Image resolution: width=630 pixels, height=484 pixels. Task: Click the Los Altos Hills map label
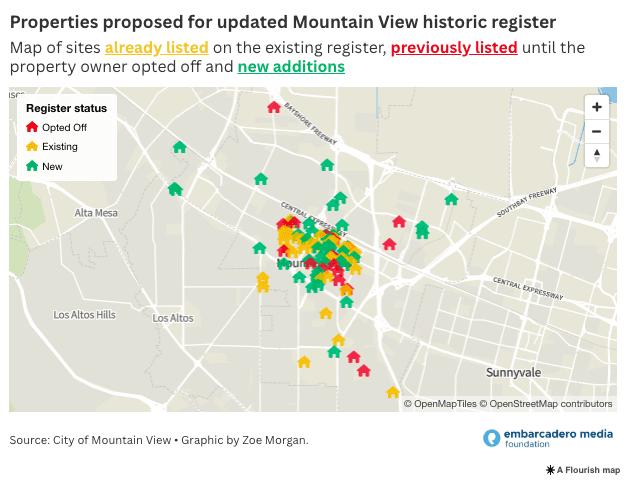[x=85, y=315]
